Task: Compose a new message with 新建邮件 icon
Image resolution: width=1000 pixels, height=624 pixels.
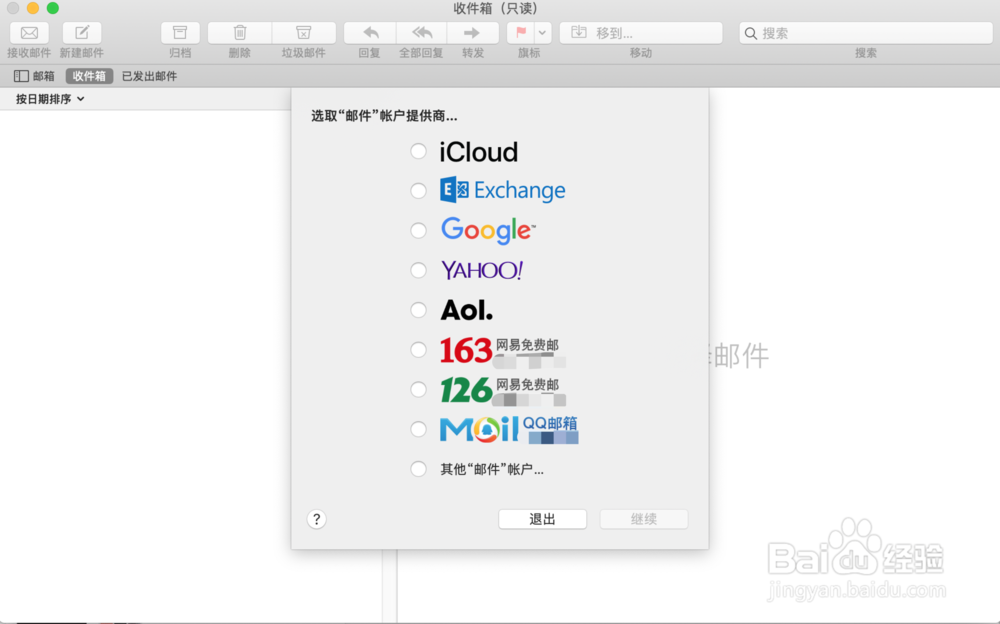Action: click(82, 33)
